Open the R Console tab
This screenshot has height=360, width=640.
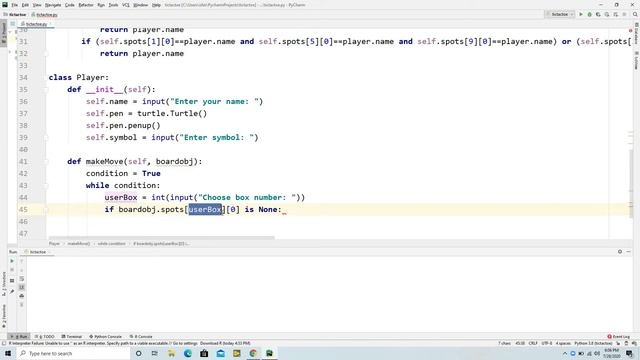tap(141, 337)
